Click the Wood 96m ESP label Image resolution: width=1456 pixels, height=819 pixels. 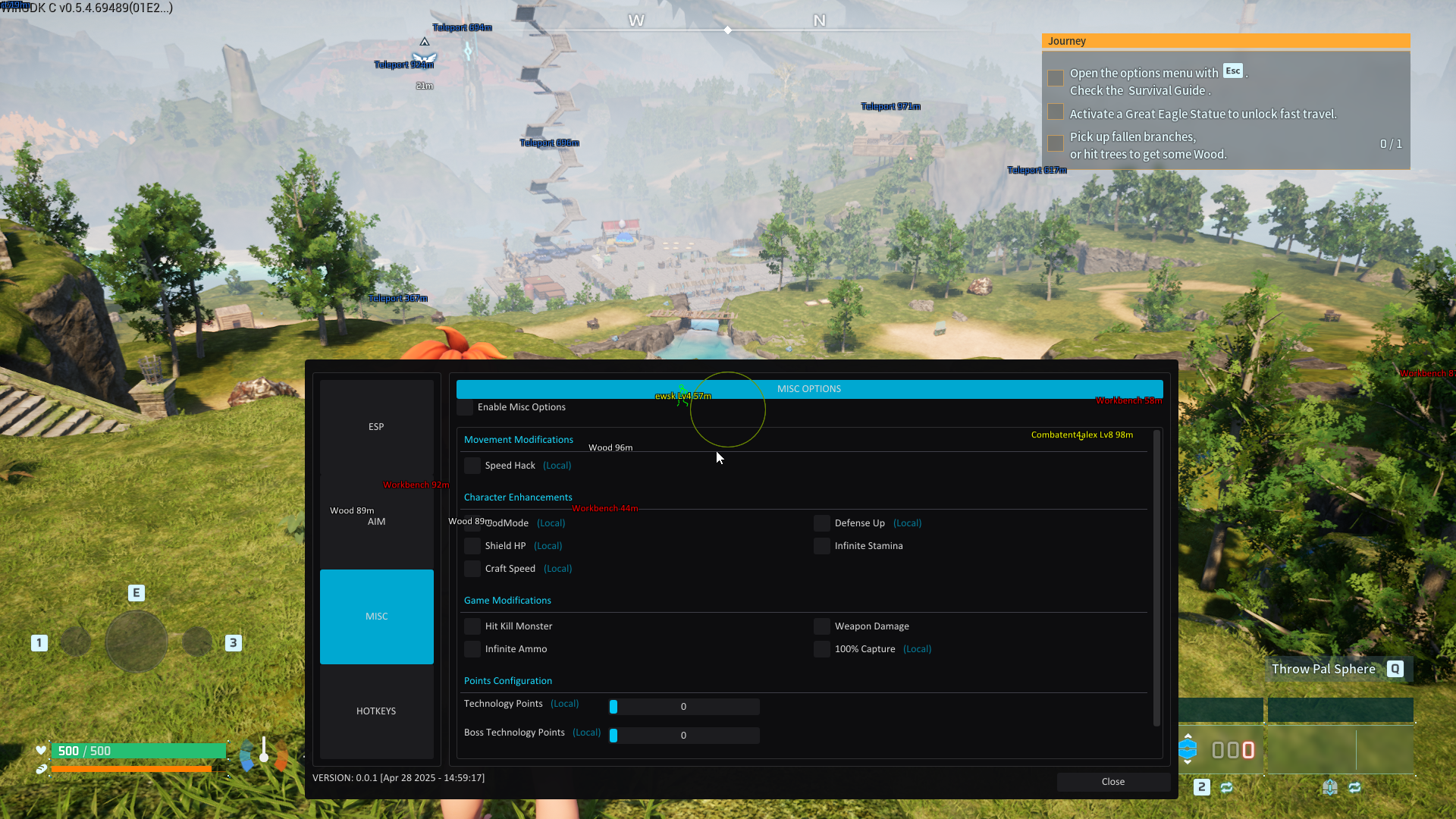point(610,447)
